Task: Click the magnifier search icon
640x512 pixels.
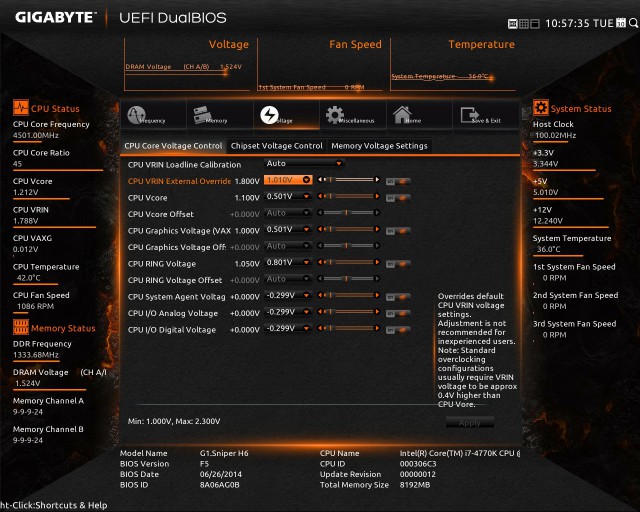Action: 633,23
